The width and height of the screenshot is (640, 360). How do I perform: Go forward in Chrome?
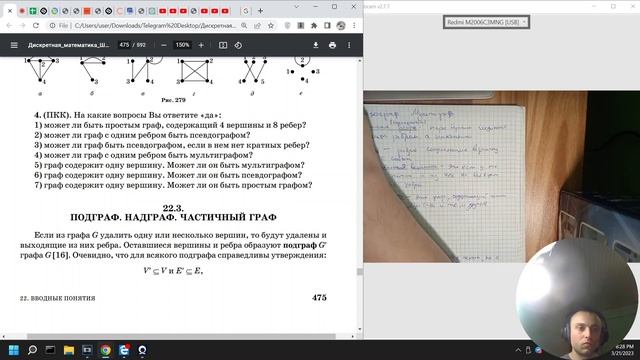click(x=22, y=25)
